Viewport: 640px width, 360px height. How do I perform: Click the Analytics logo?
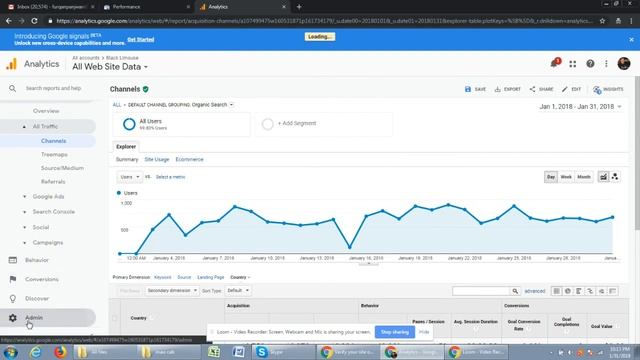[11, 64]
